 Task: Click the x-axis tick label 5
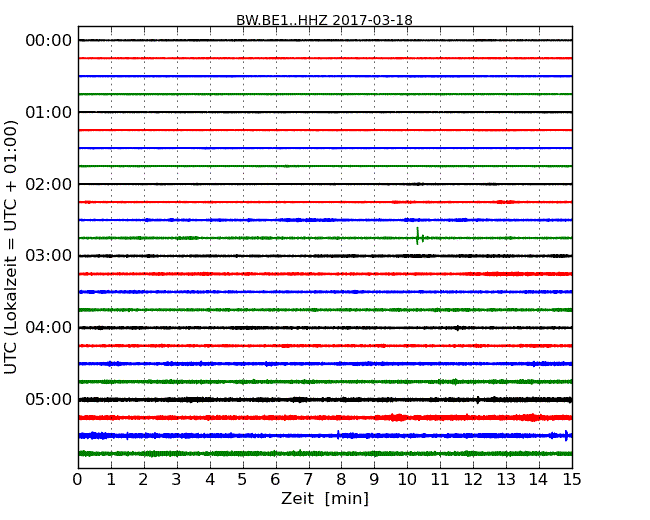[x=242, y=480]
